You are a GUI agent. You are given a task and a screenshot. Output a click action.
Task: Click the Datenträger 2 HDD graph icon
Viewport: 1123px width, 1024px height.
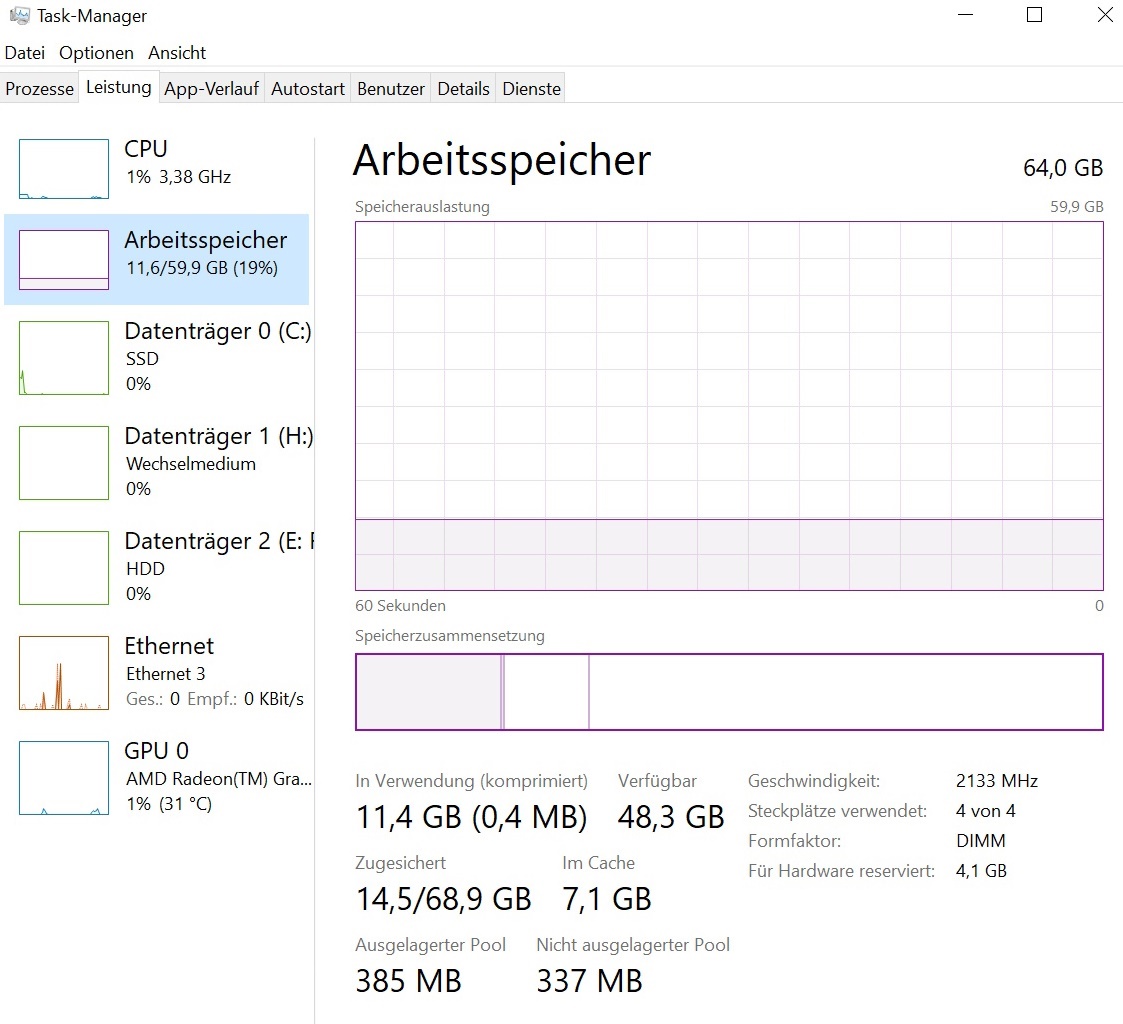[64, 568]
